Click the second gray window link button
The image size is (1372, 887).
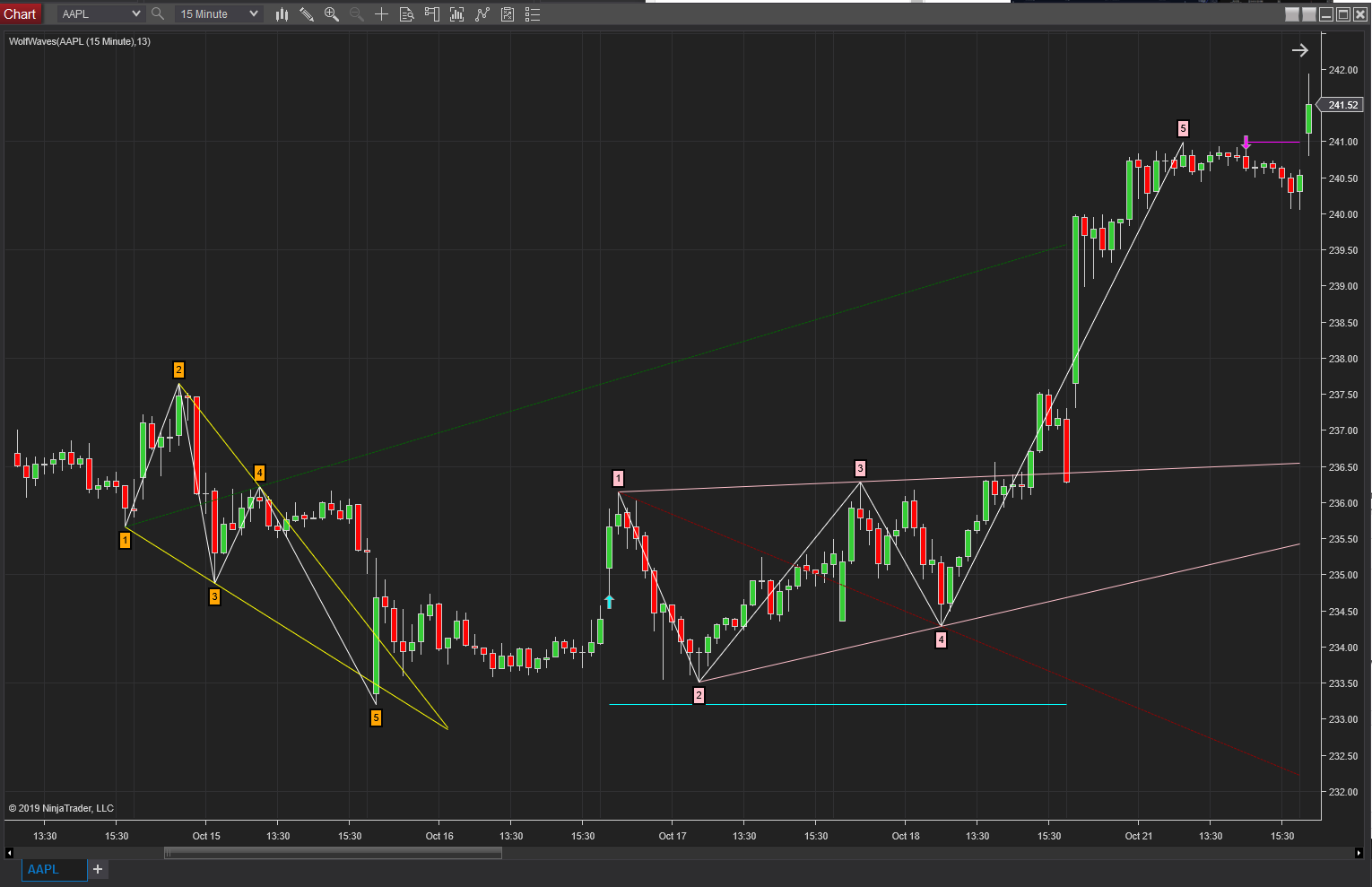[x=1309, y=13]
